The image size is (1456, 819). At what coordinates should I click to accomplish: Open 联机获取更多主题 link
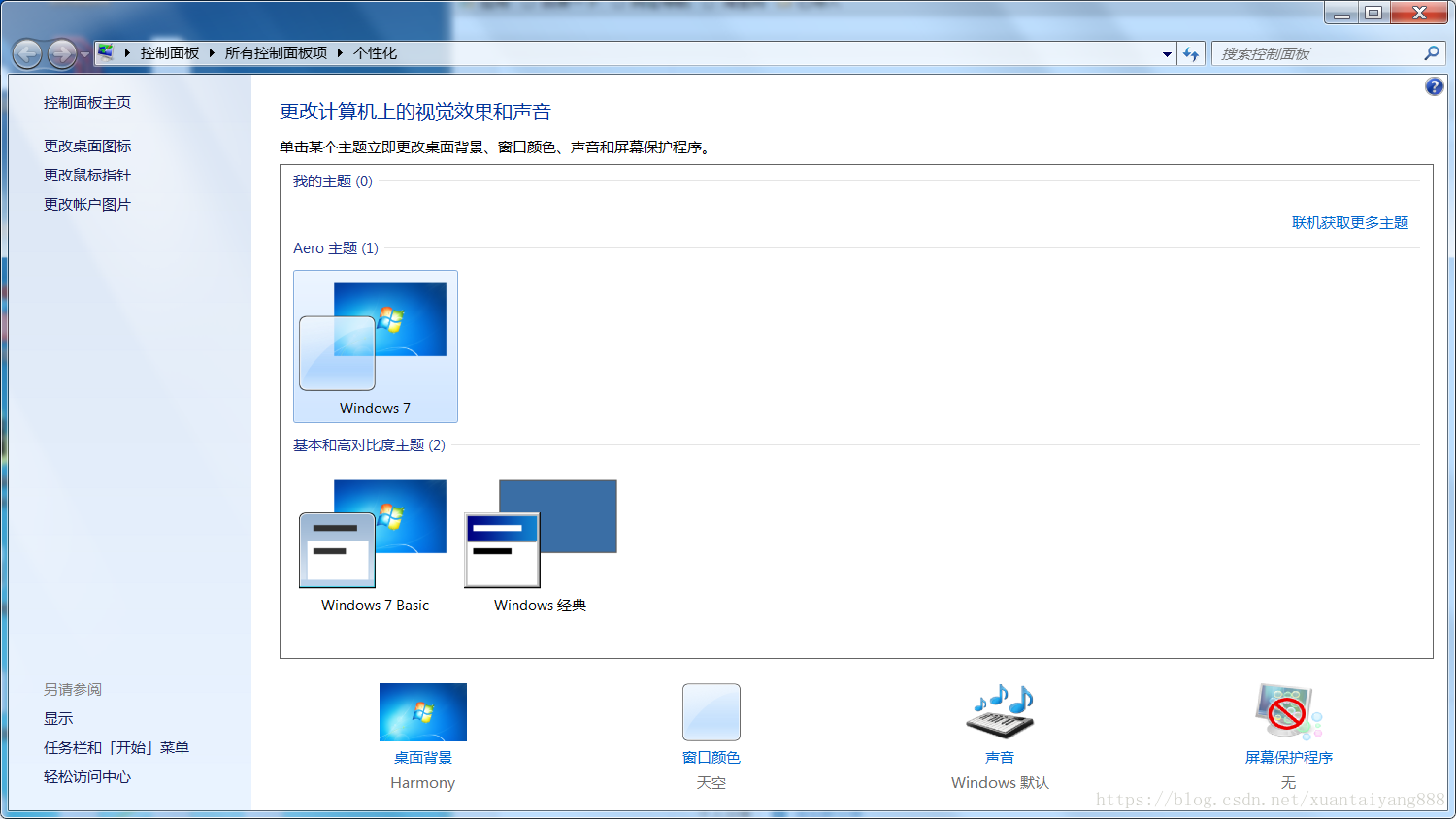click(1350, 222)
